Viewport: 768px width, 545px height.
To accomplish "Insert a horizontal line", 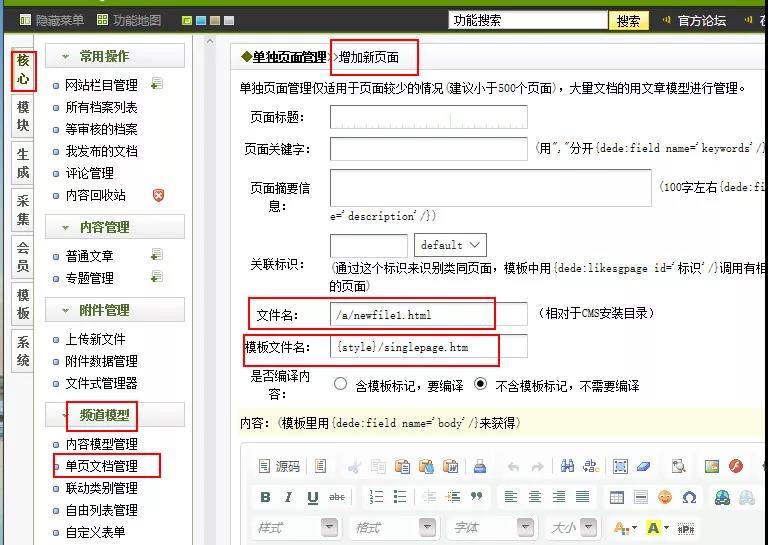I will coord(641,498).
